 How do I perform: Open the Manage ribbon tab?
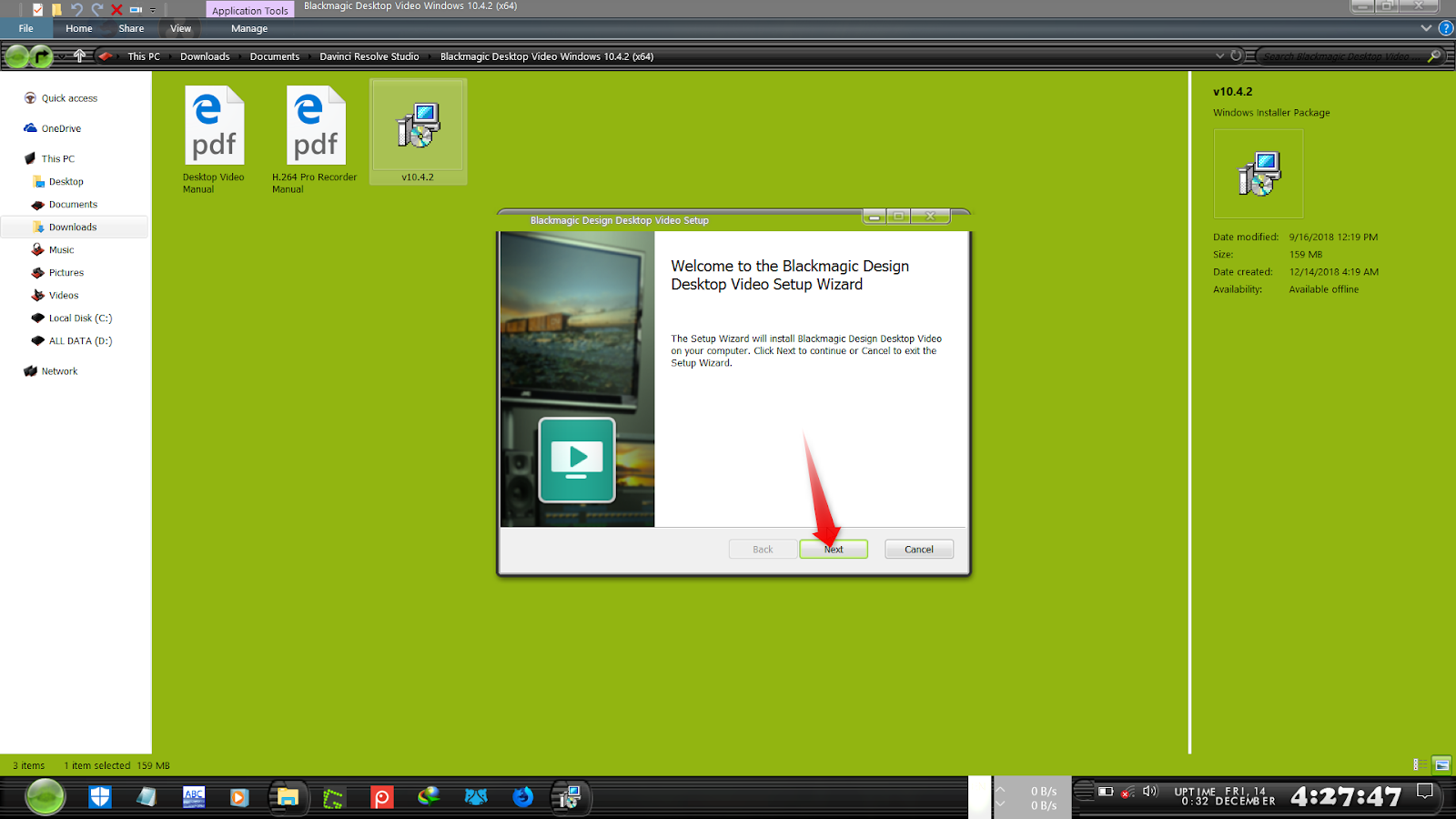click(249, 28)
